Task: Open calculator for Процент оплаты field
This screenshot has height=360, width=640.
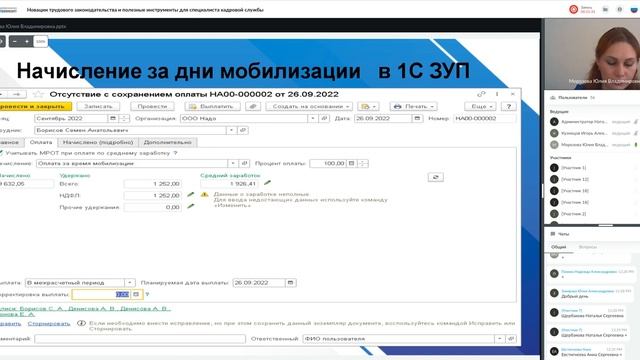Action: pos(351,163)
